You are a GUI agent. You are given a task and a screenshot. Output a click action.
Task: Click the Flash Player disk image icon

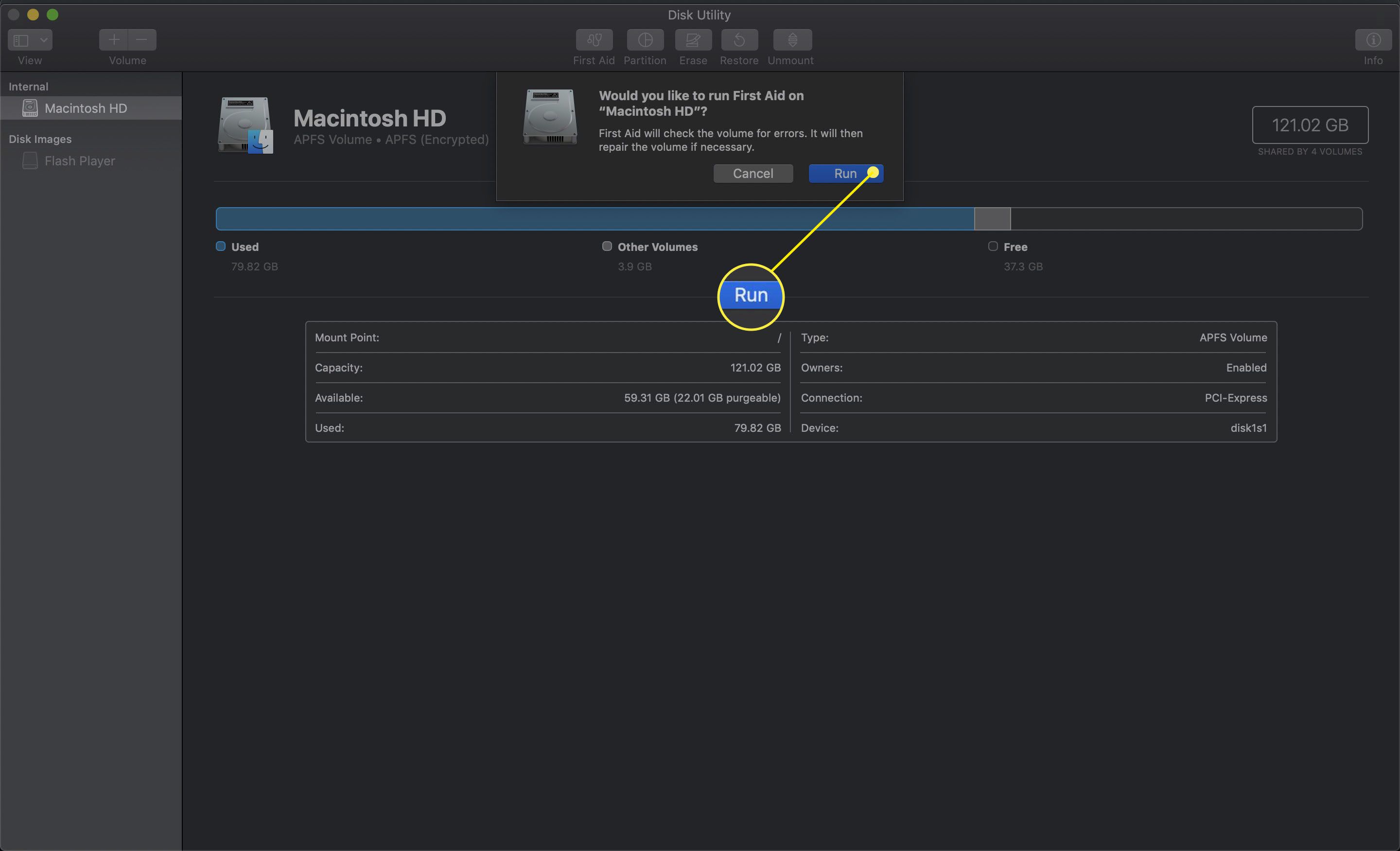coord(30,161)
